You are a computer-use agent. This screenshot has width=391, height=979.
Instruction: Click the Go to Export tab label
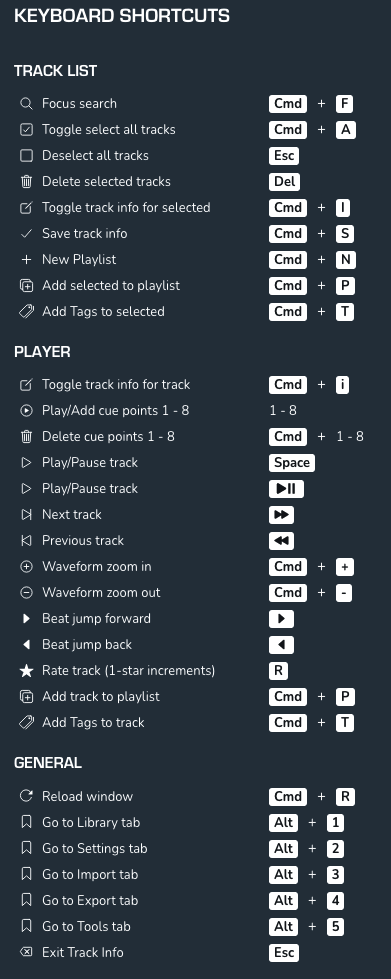(x=90, y=900)
